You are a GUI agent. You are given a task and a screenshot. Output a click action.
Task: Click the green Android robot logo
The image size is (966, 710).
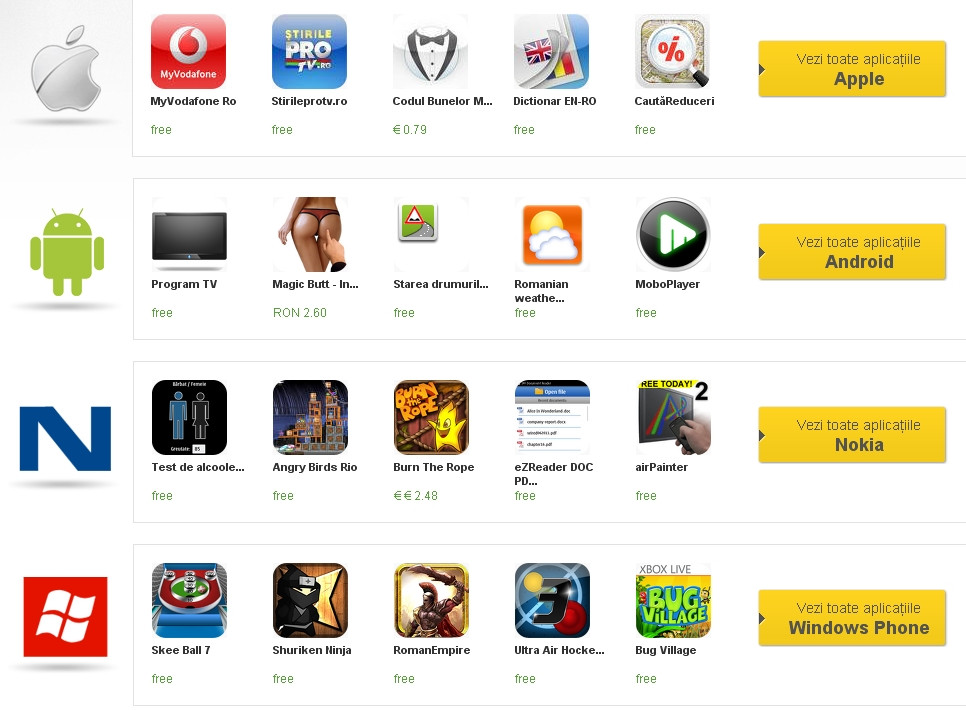[67, 252]
